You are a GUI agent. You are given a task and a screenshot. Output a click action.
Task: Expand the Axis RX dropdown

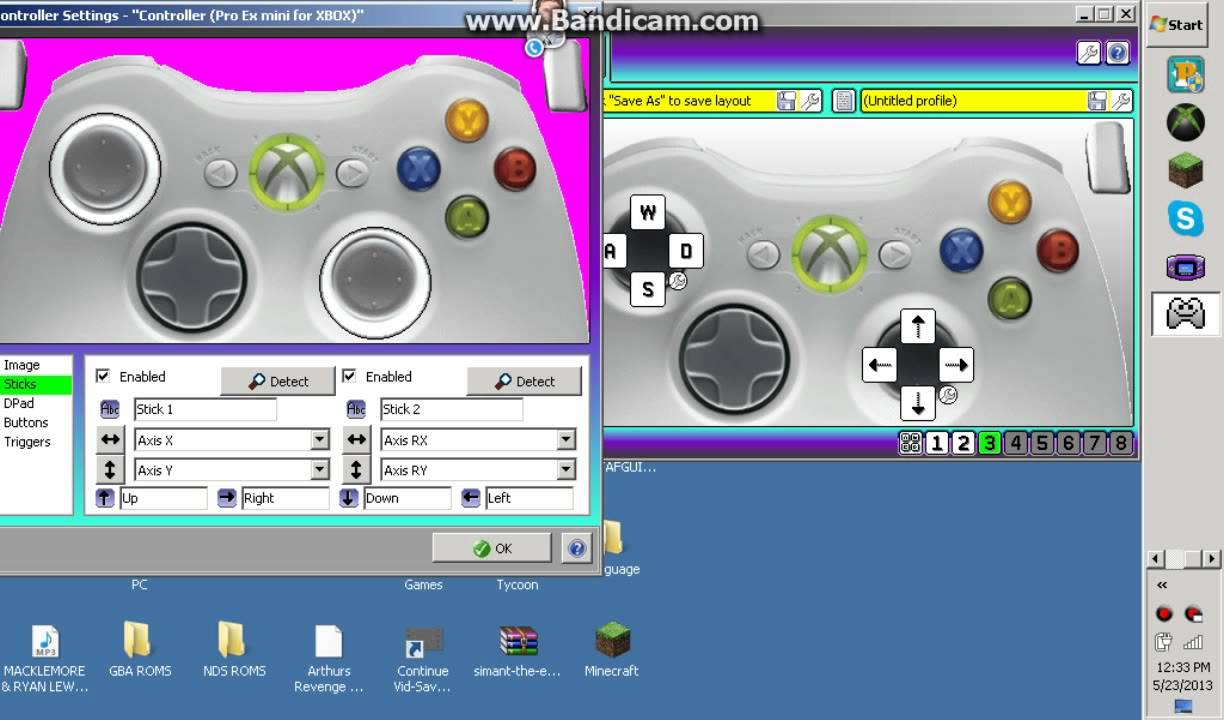(566, 440)
